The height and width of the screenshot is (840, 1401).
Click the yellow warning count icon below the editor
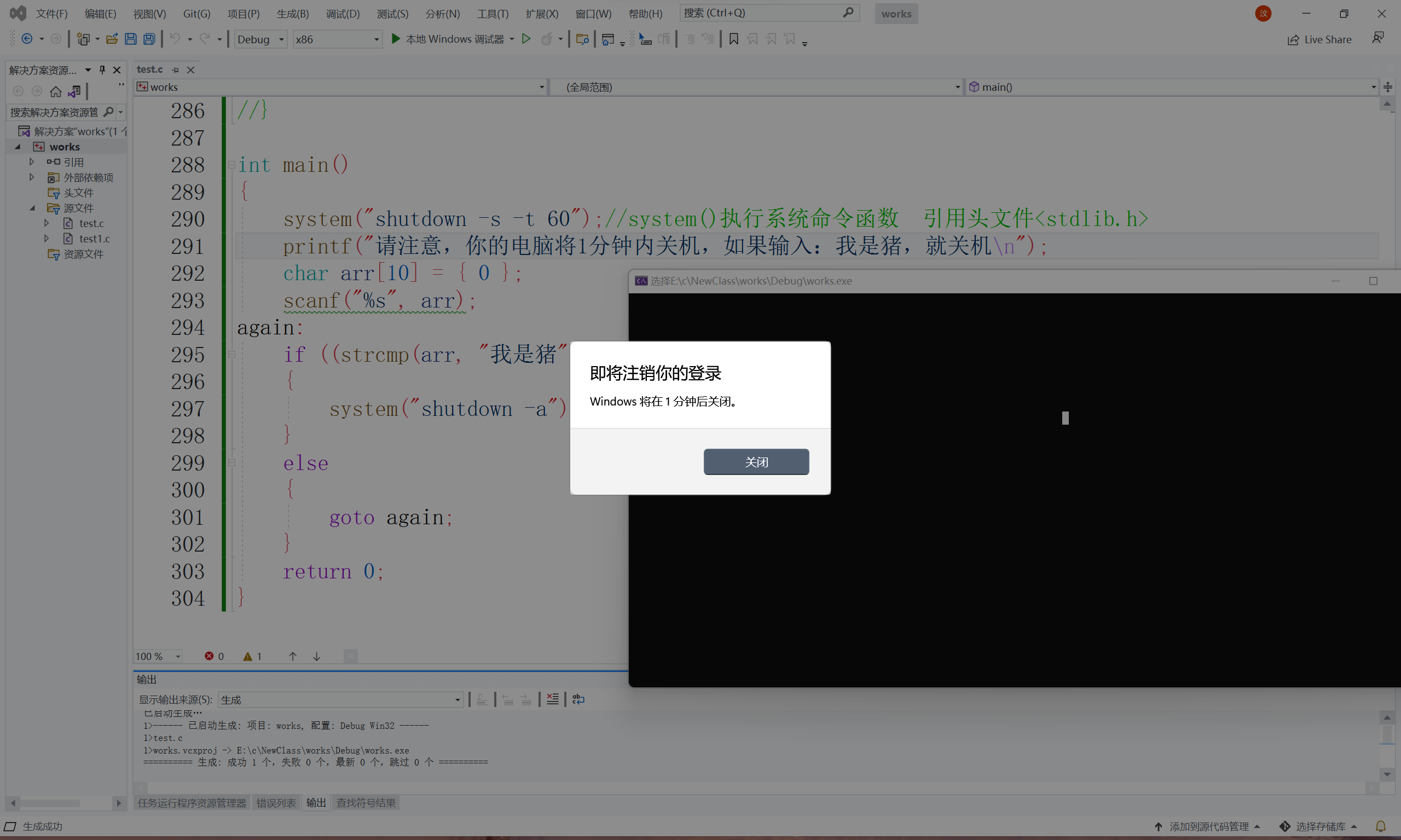click(247, 656)
